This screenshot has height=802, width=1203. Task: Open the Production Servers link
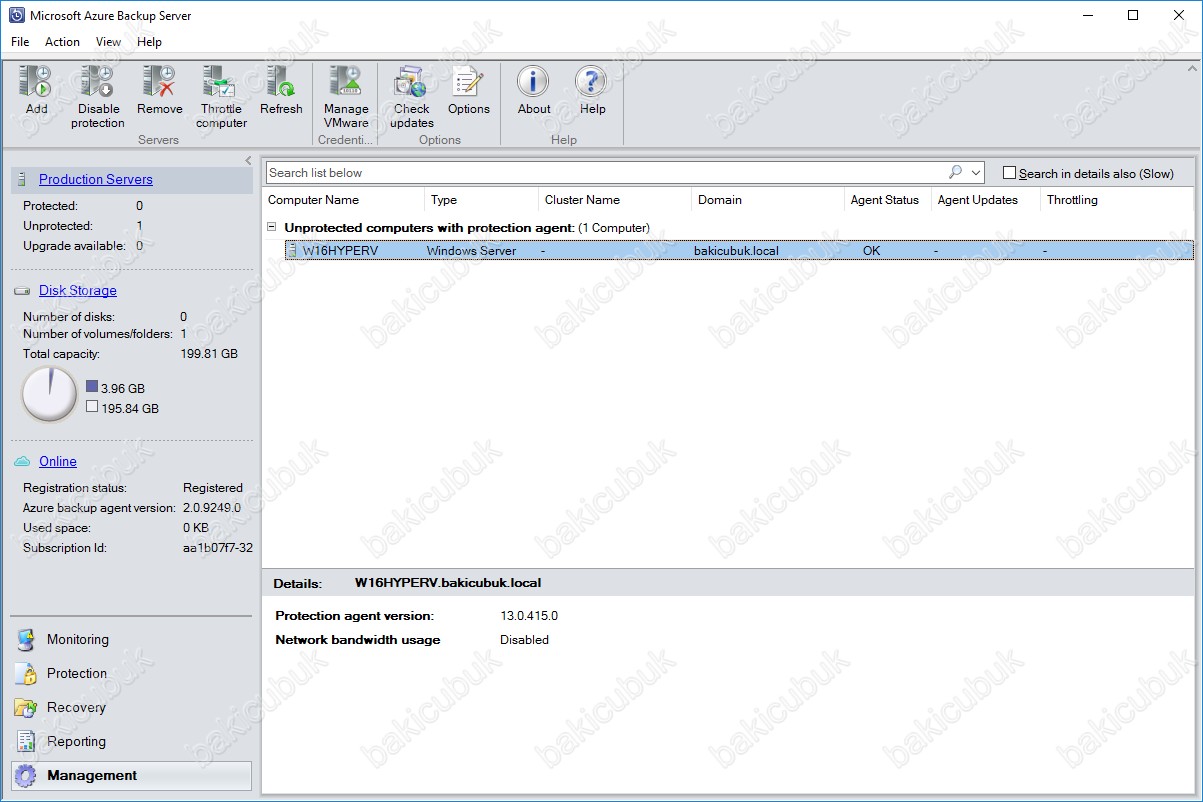tap(96, 180)
